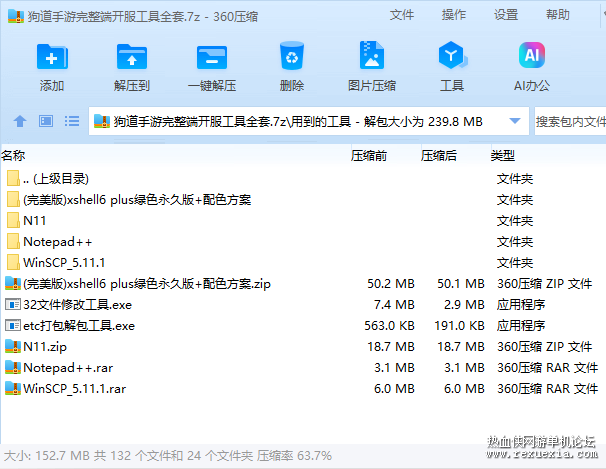Screen dimensions: 606x469
Task: Click the 50.1 MB compressed size cell
Action: click(x=461, y=284)
